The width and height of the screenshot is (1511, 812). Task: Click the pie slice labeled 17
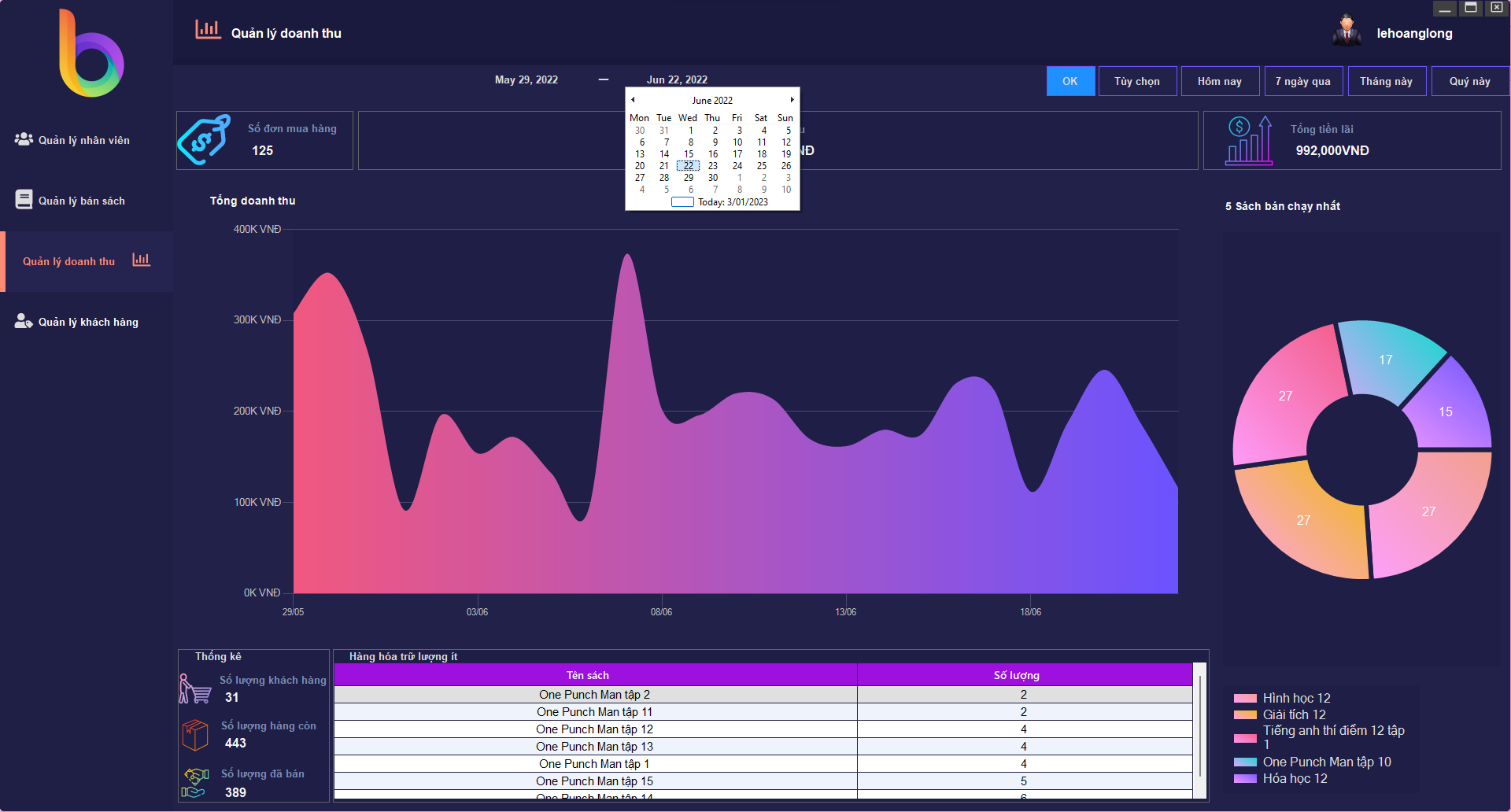pos(1387,360)
